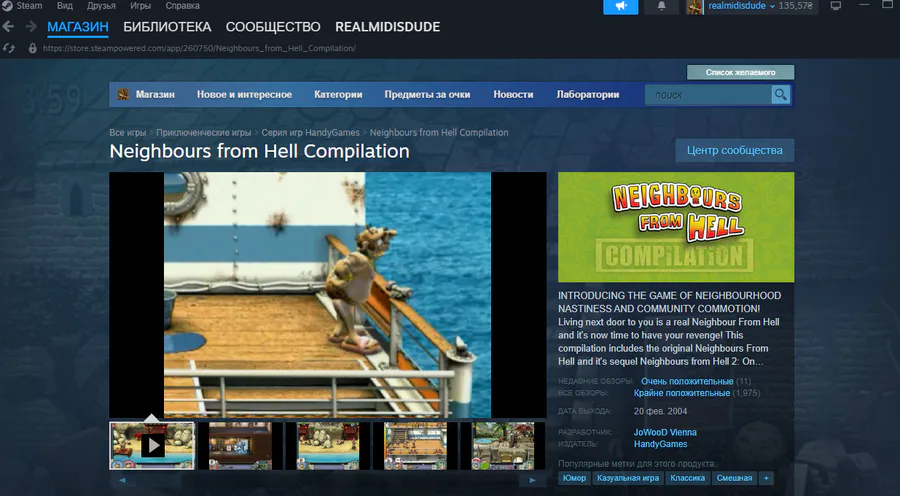Click the Neighbours from Hell capsule image
This screenshot has width=900, height=496.
[676, 227]
